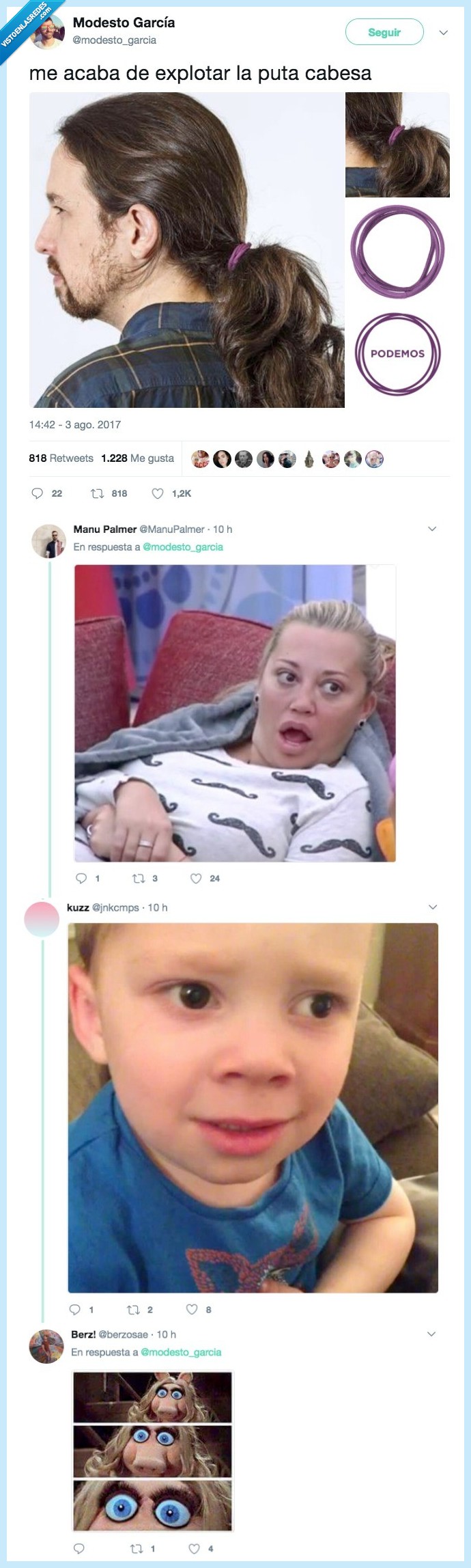Click the Seguir follow button
This screenshot has height=1568, width=471.
(x=384, y=32)
